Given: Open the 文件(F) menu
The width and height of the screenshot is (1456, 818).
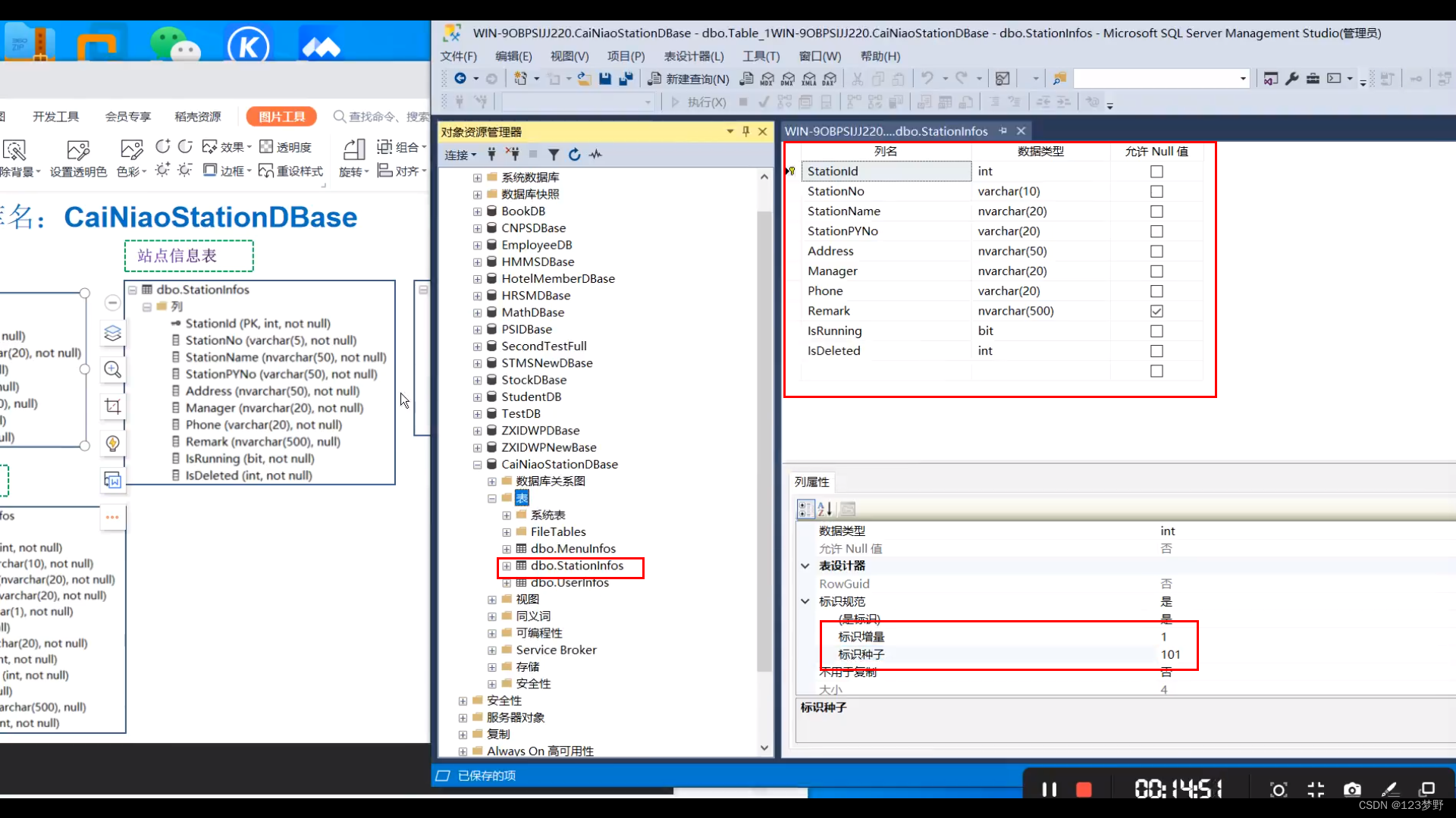Looking at the screenshot, I should [459, 56].
